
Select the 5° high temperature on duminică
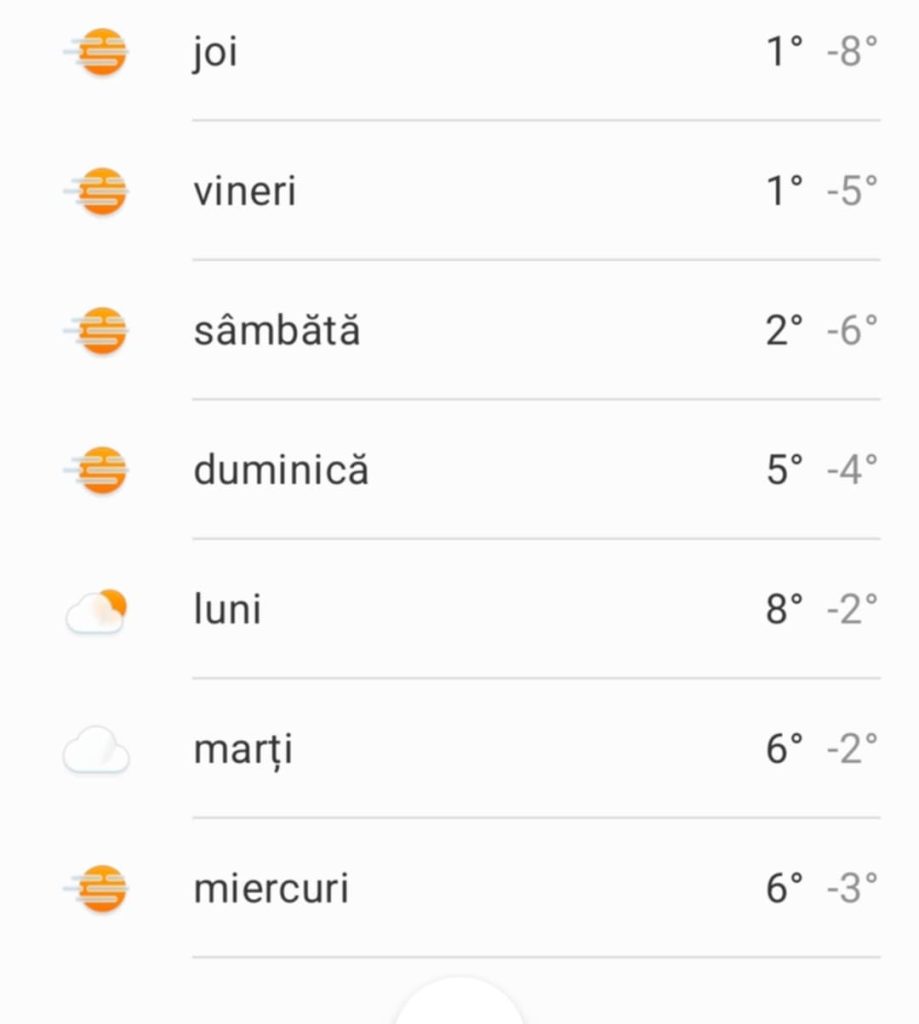coord(785,470)
